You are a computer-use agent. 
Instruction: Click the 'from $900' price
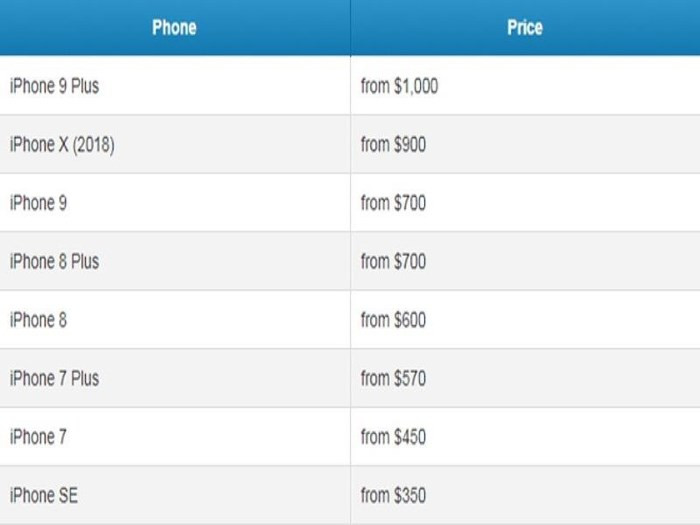click(393, 145)
